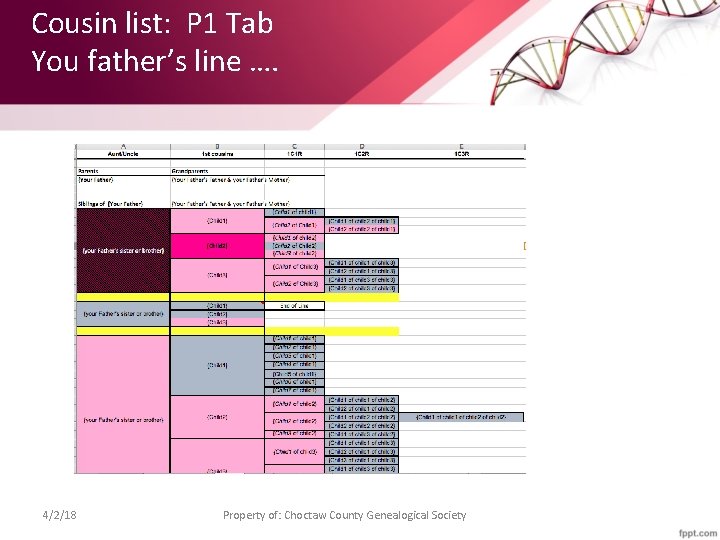720x540 pixels.
Task: Click the gray '(Child4 of child1)' cell
Action: tap(294, 365)
